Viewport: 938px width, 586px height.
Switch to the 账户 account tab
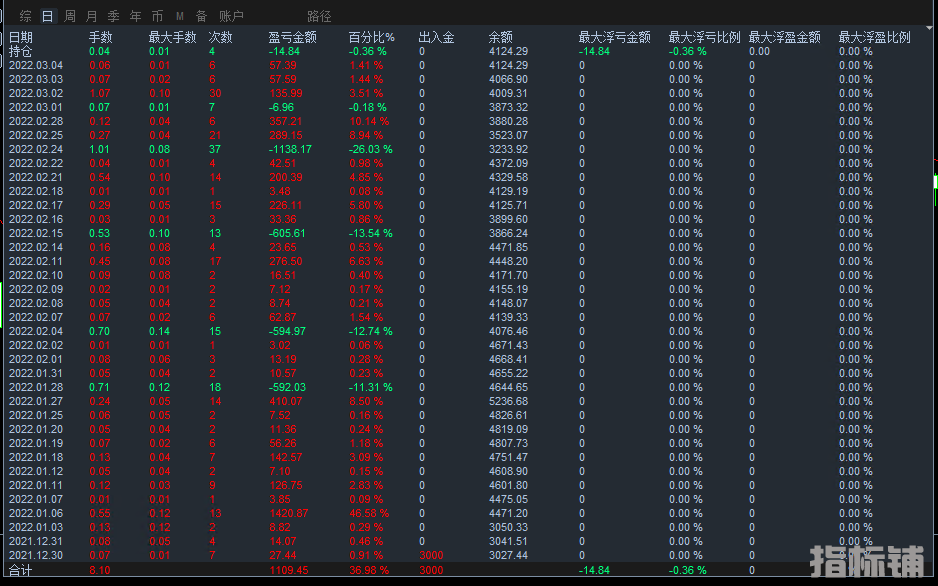coord(231,16)
